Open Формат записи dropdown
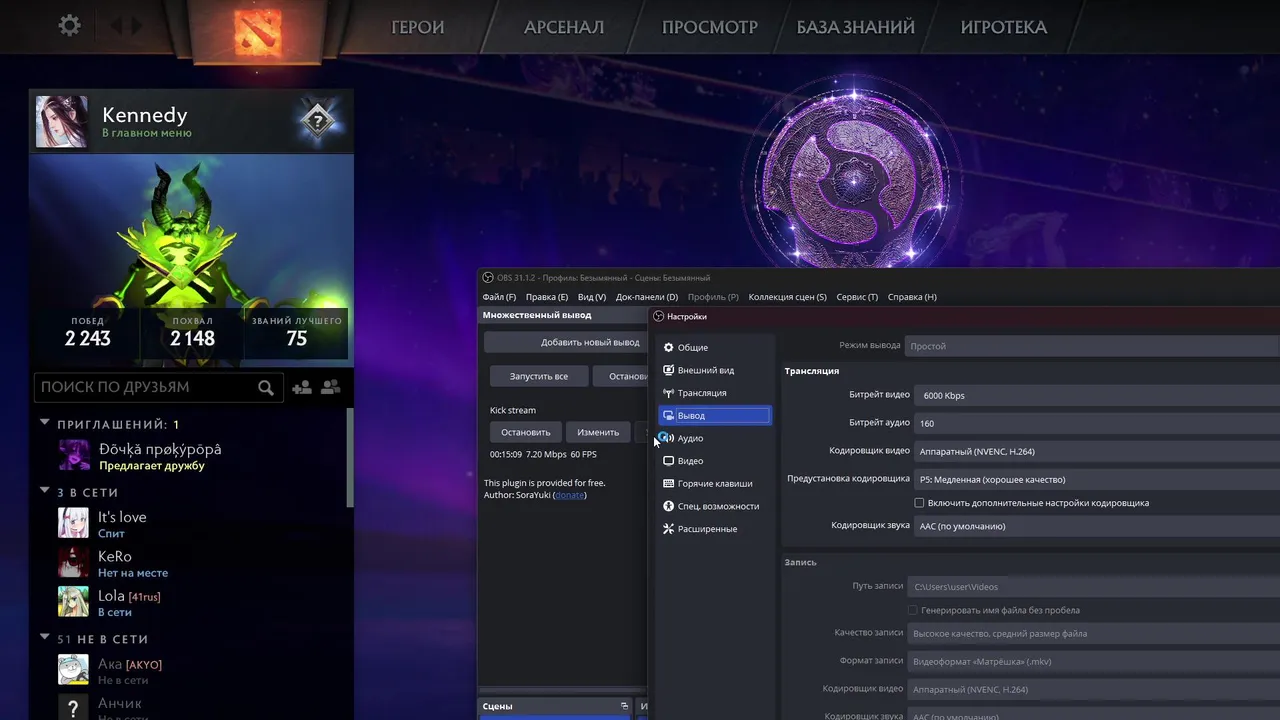This screenshot has height=720, width=1280. click(1094, 661)
